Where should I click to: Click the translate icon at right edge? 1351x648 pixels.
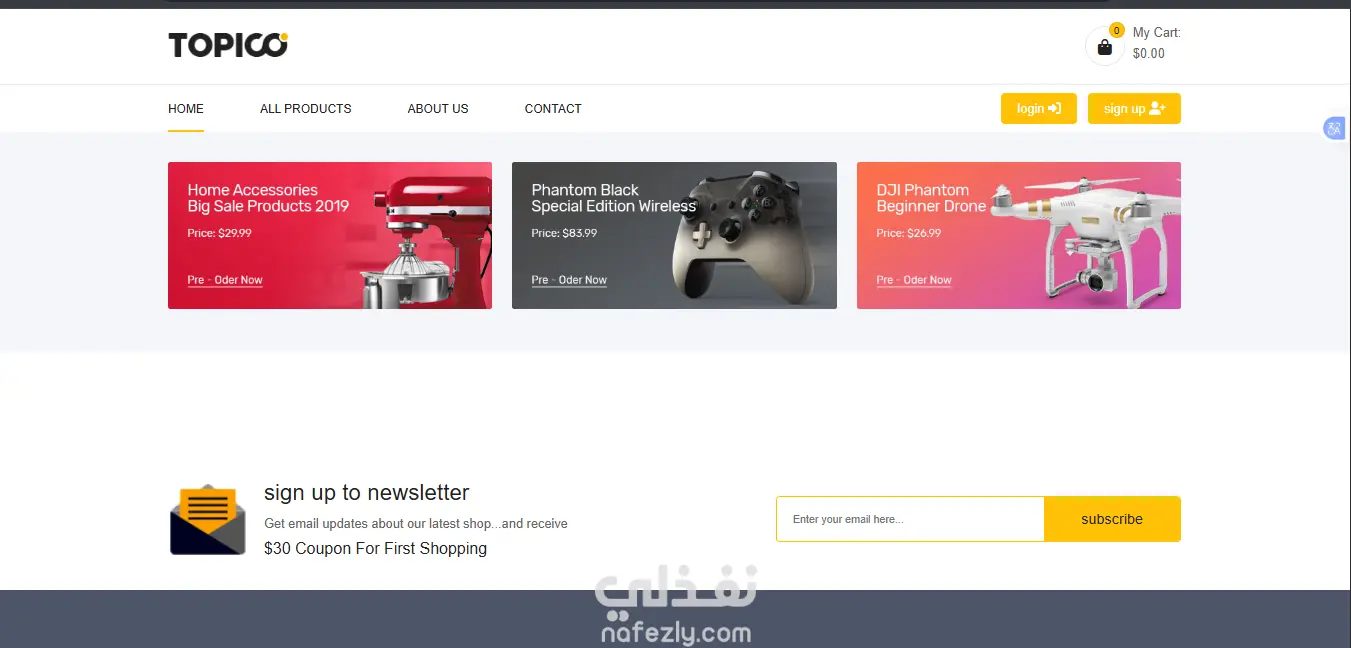1334,128
